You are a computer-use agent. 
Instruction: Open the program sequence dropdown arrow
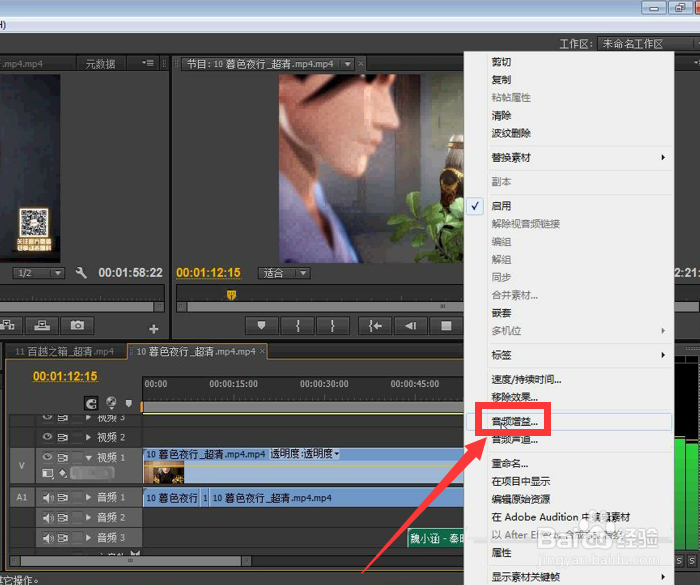pyautogui.click(x=347, y=64)
